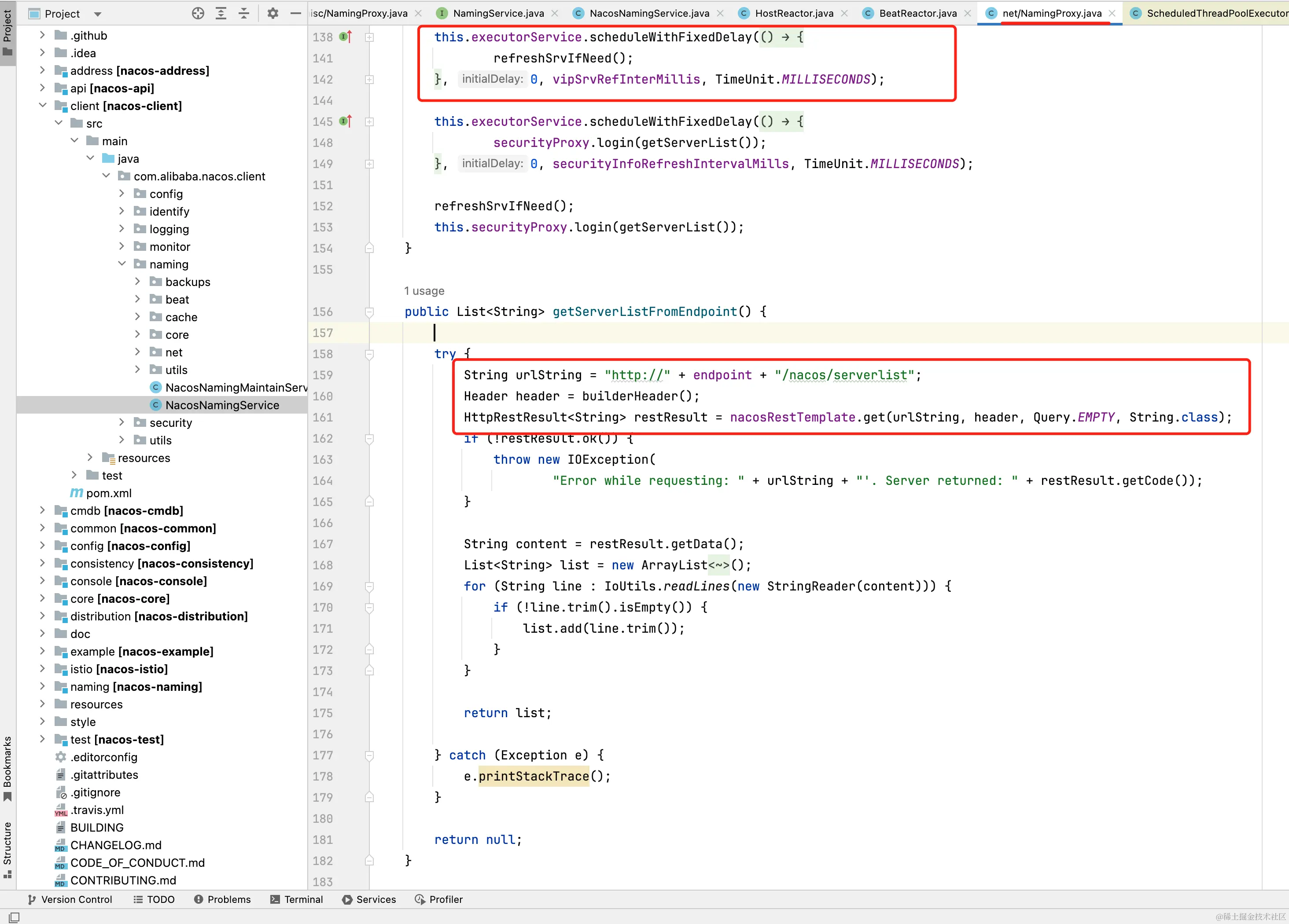Open the Structure tool window
This screenshot has width=1289, height=924.
(x=7, y=848)
